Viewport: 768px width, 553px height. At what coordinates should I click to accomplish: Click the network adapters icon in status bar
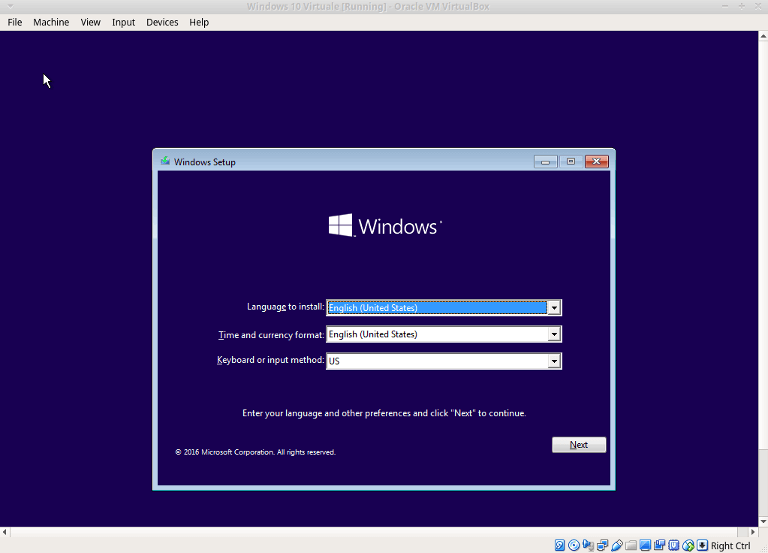tap(602, 545)
